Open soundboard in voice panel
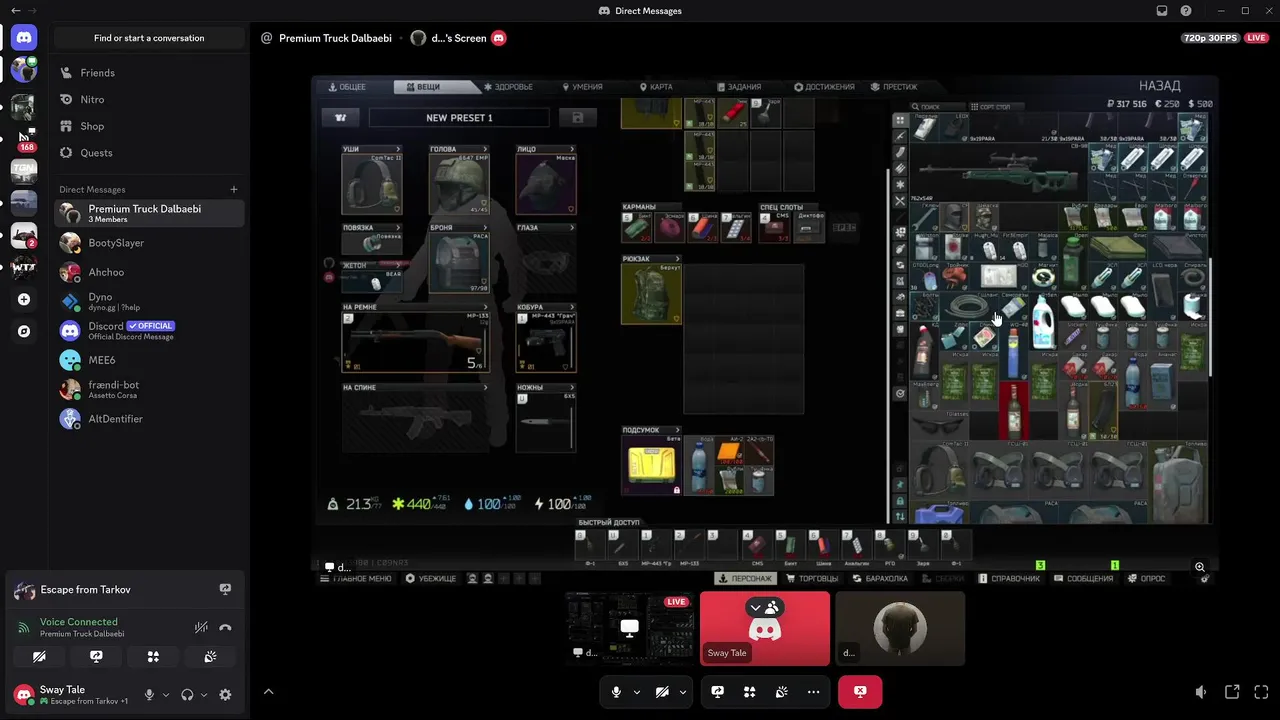Screen dimensions: 1280x720 210,657
